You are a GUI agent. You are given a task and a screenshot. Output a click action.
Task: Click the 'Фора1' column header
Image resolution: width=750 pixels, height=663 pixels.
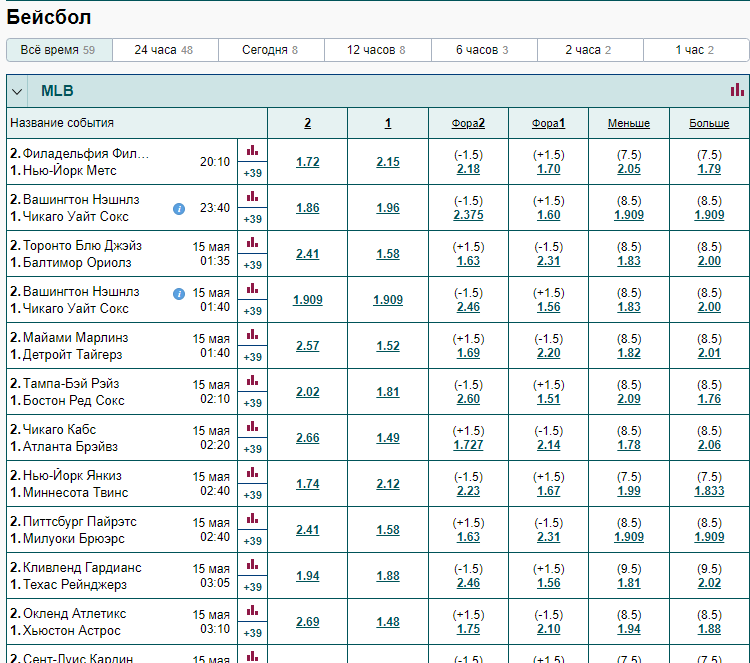pyautogui.click(x=549, y=123)
